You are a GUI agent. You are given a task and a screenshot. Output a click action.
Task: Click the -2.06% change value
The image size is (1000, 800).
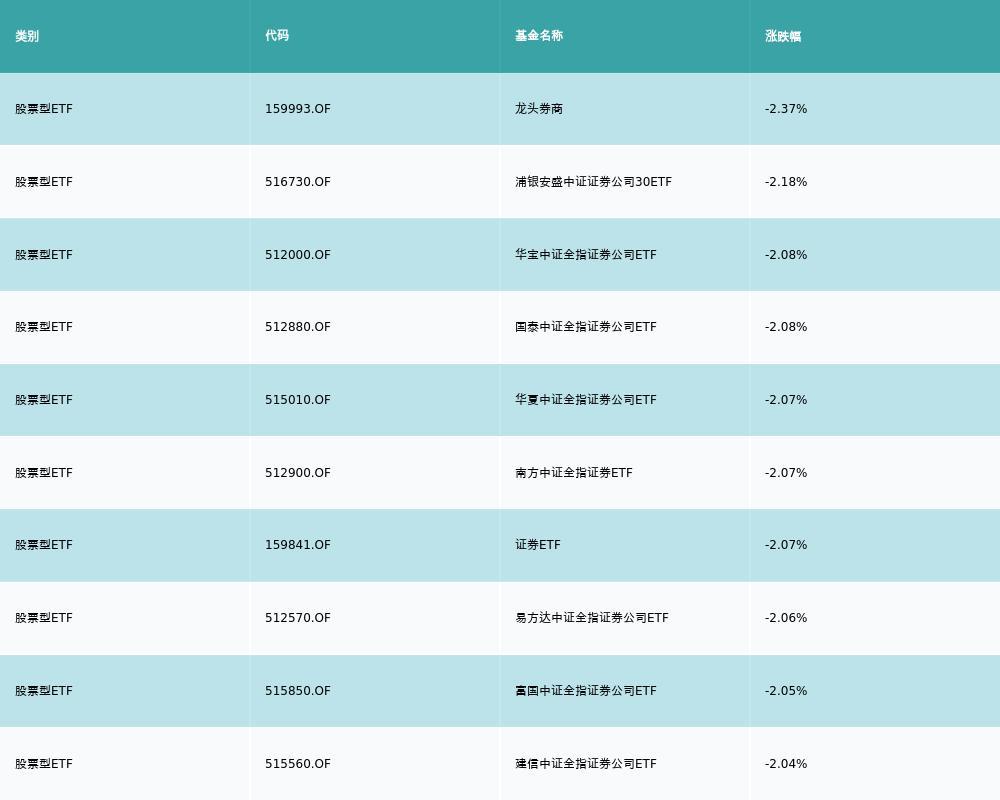[786, 618]
